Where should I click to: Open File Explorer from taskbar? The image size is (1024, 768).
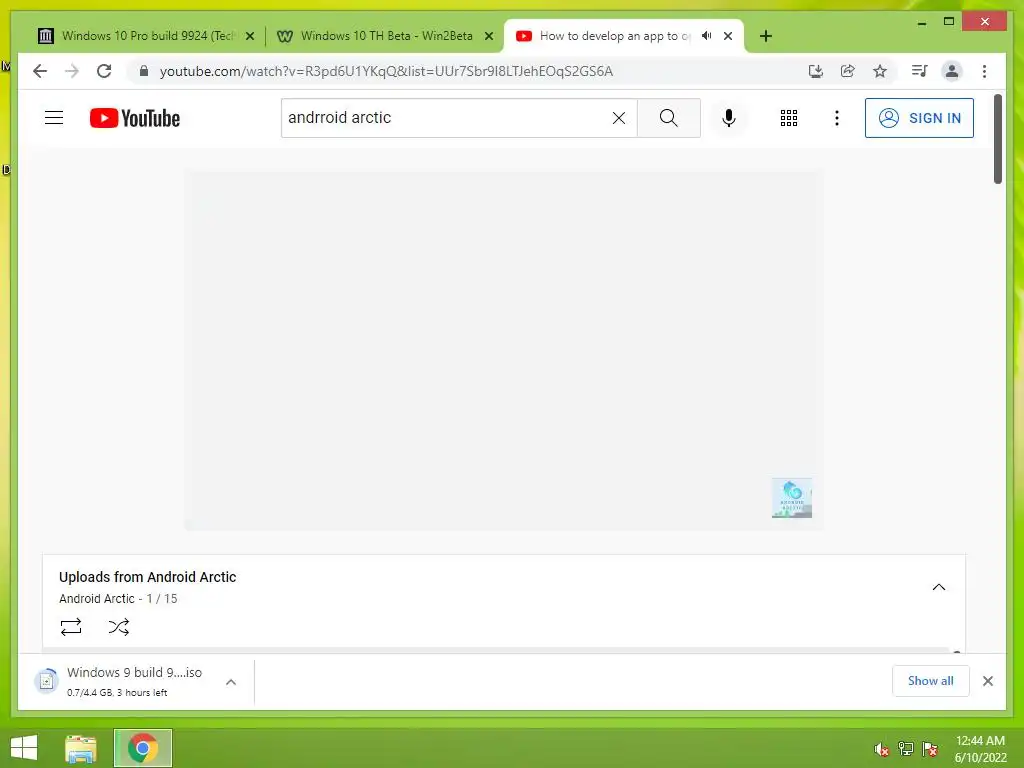coord(81,748)
